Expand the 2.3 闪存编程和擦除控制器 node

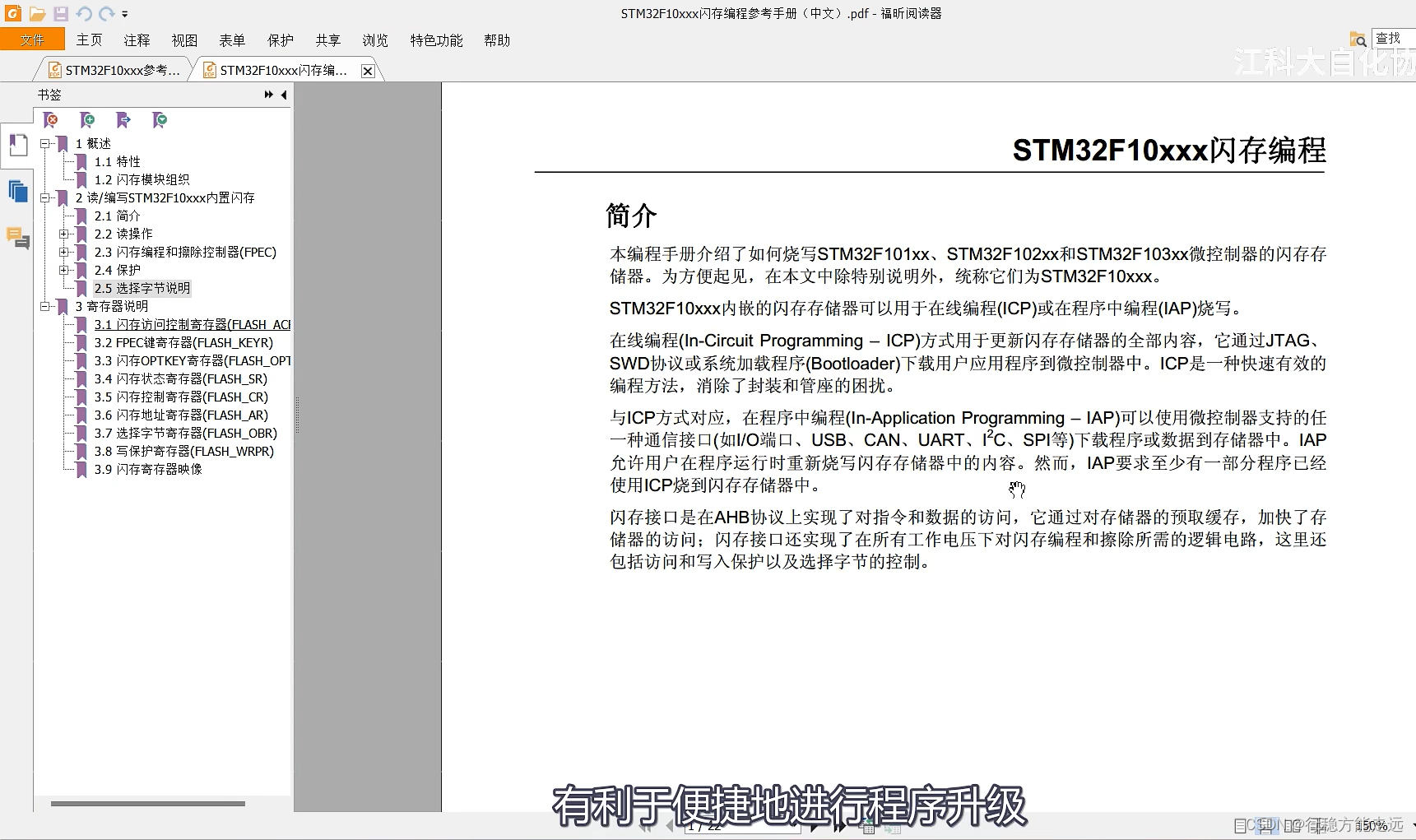(63, 252)
